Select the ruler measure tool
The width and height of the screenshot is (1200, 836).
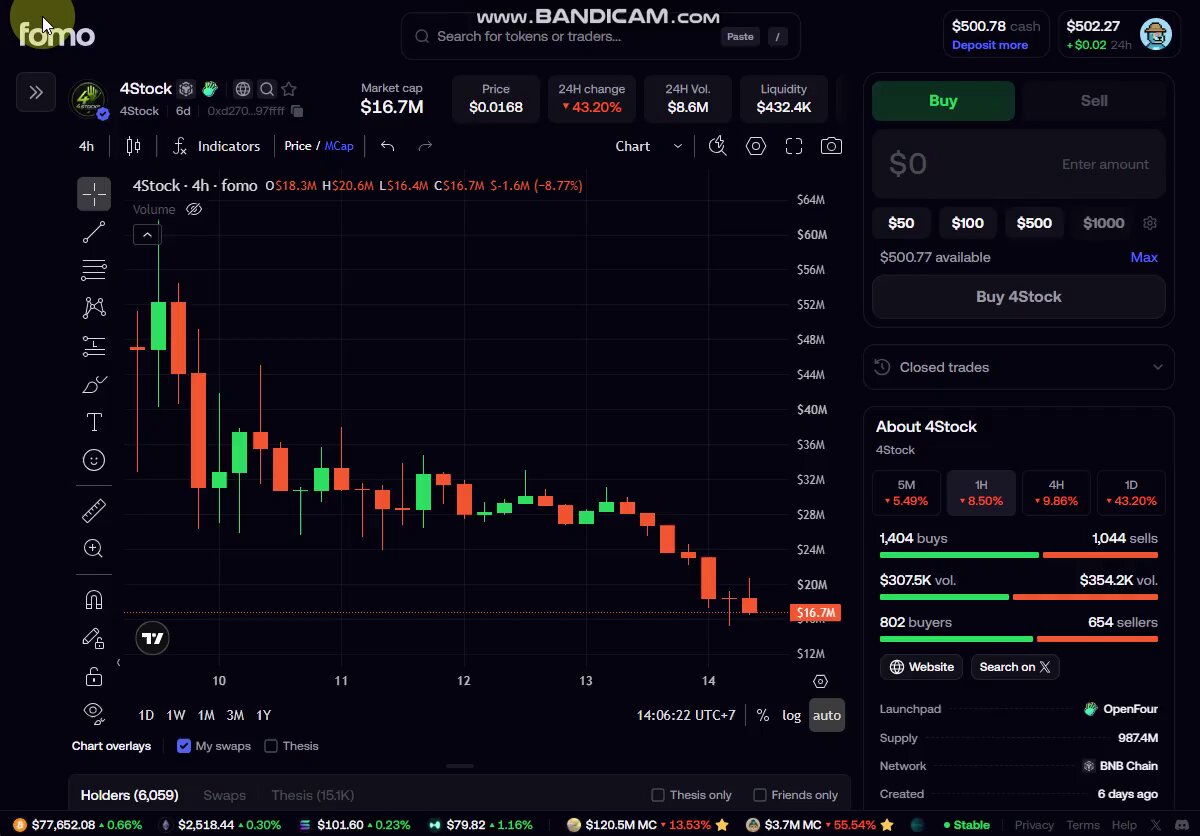[x=94, y=511]
